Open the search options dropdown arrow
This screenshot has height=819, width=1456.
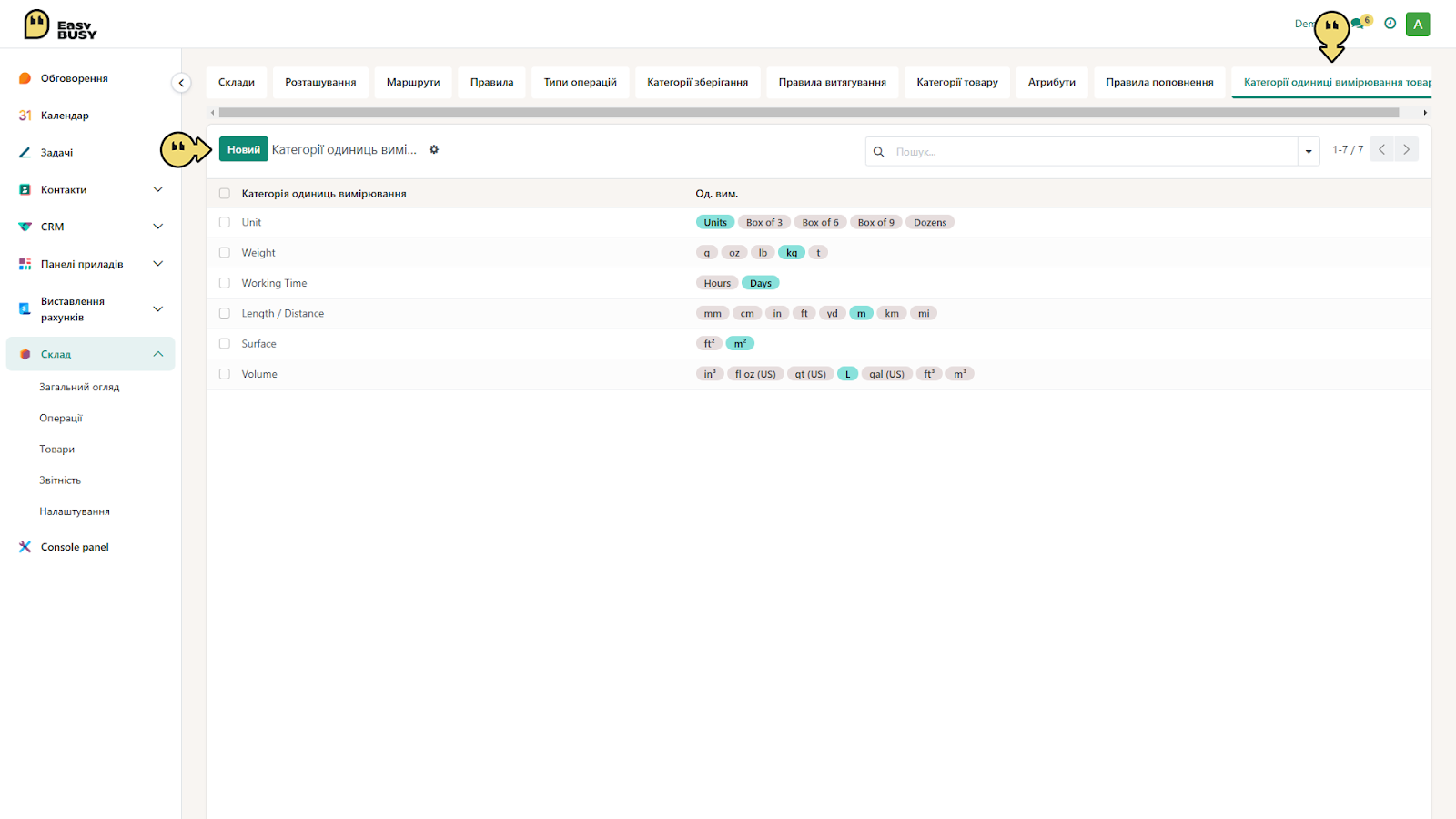point(1309,152)
